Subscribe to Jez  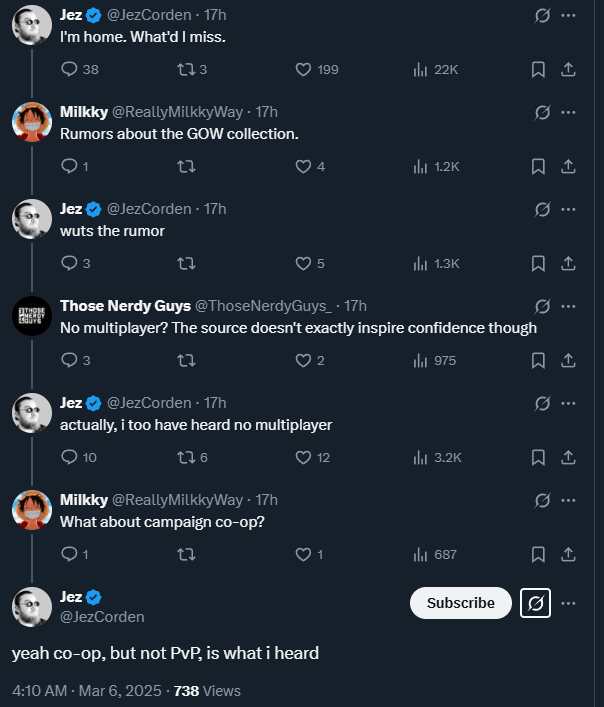click(460, 603)
